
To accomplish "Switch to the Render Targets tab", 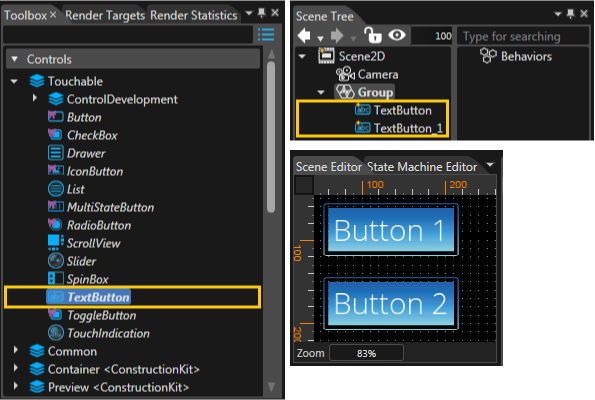I will [105, 16].
